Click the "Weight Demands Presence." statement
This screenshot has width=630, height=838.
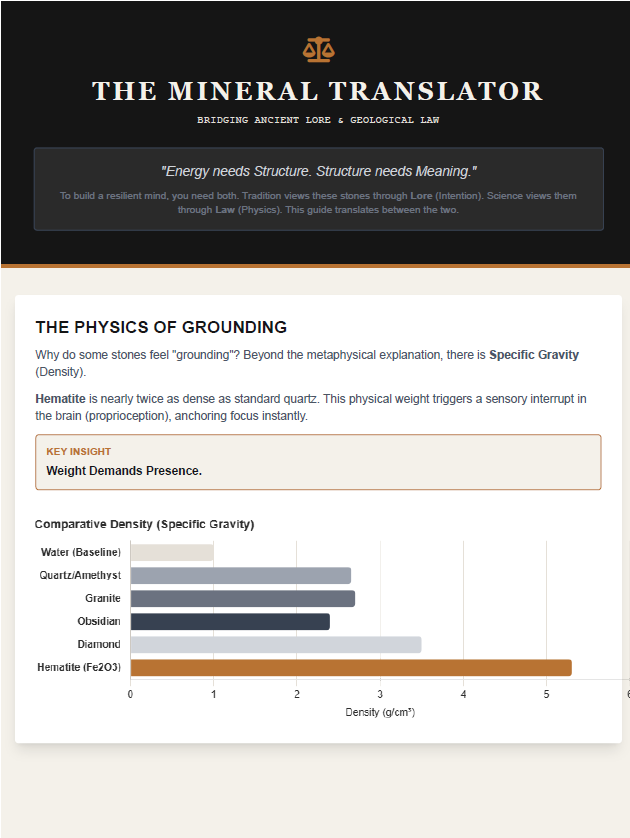coord(124,470)
